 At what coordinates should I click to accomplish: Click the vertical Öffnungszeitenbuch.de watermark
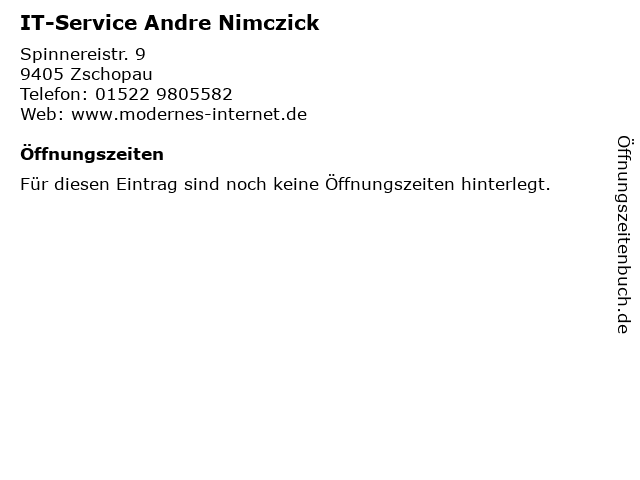(x=624, y=235)
